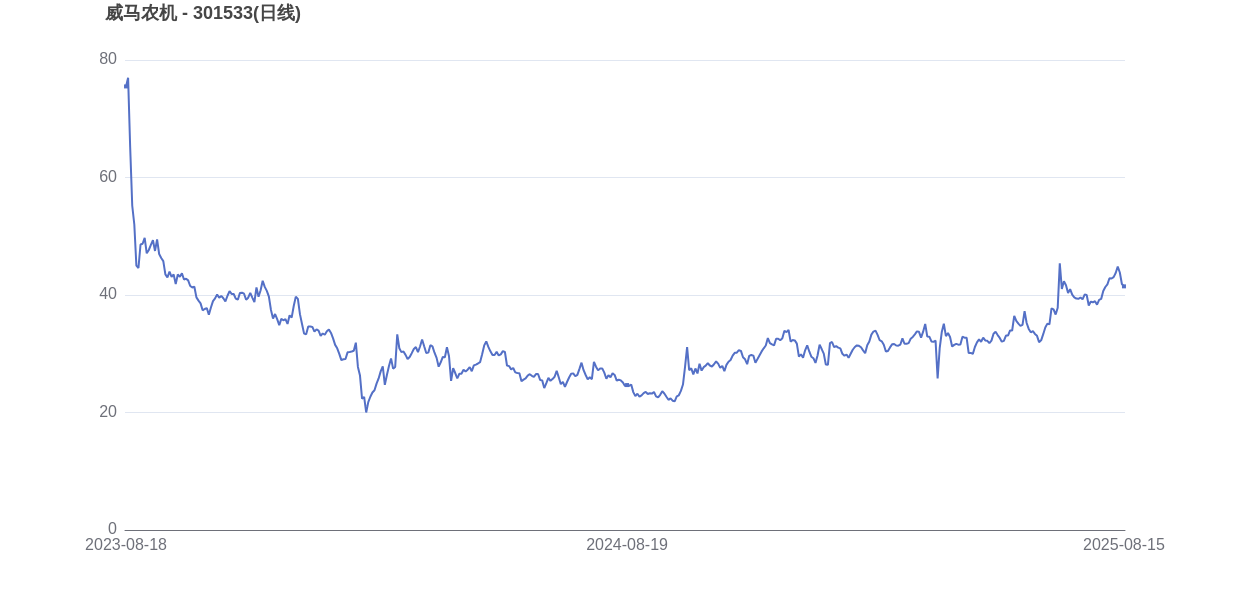
Task: Click the sharp spike above 45 near chart's right
Action: (1060, 265)
